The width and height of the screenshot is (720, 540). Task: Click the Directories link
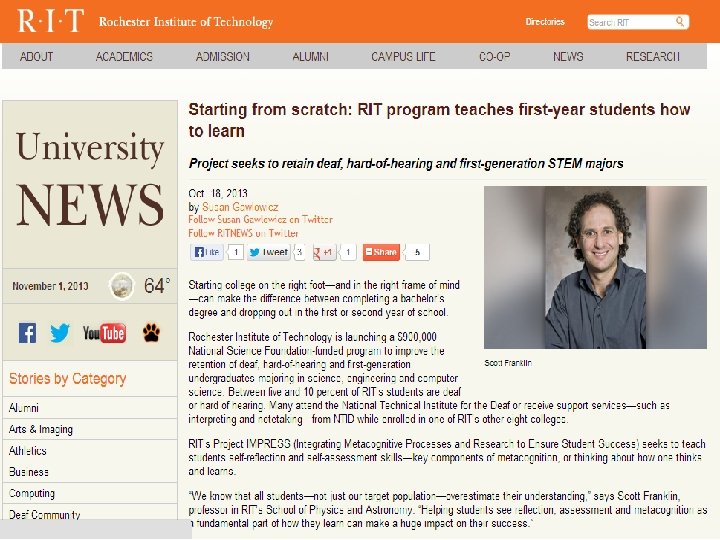[545, 22]
